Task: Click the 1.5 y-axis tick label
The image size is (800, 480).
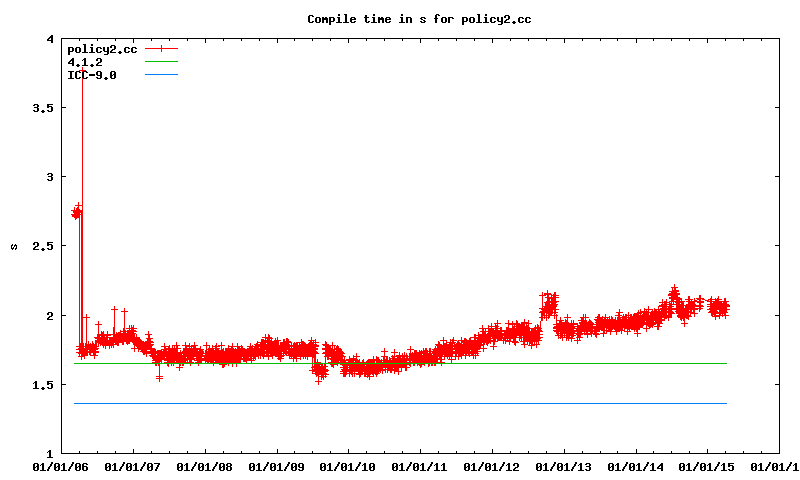Action: click(x=43, y=384)
